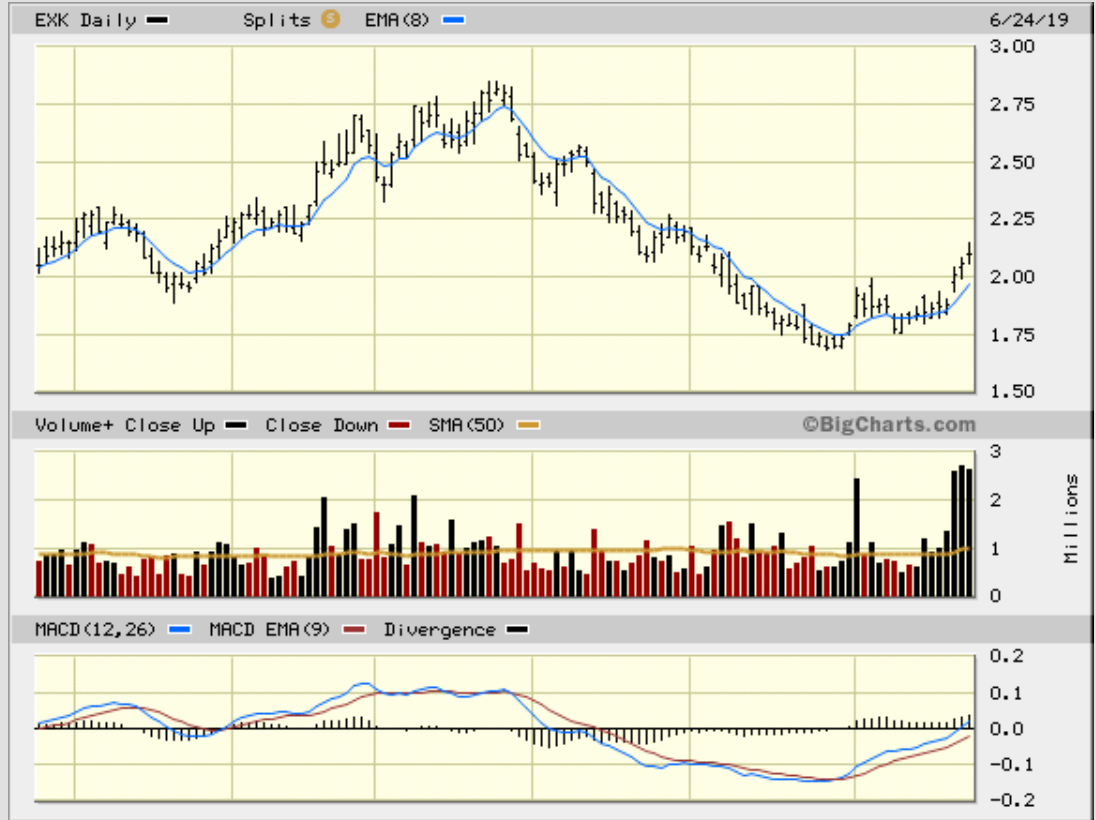
Task: Click the Volume+ Close Up text
Action: click(124, 425)
